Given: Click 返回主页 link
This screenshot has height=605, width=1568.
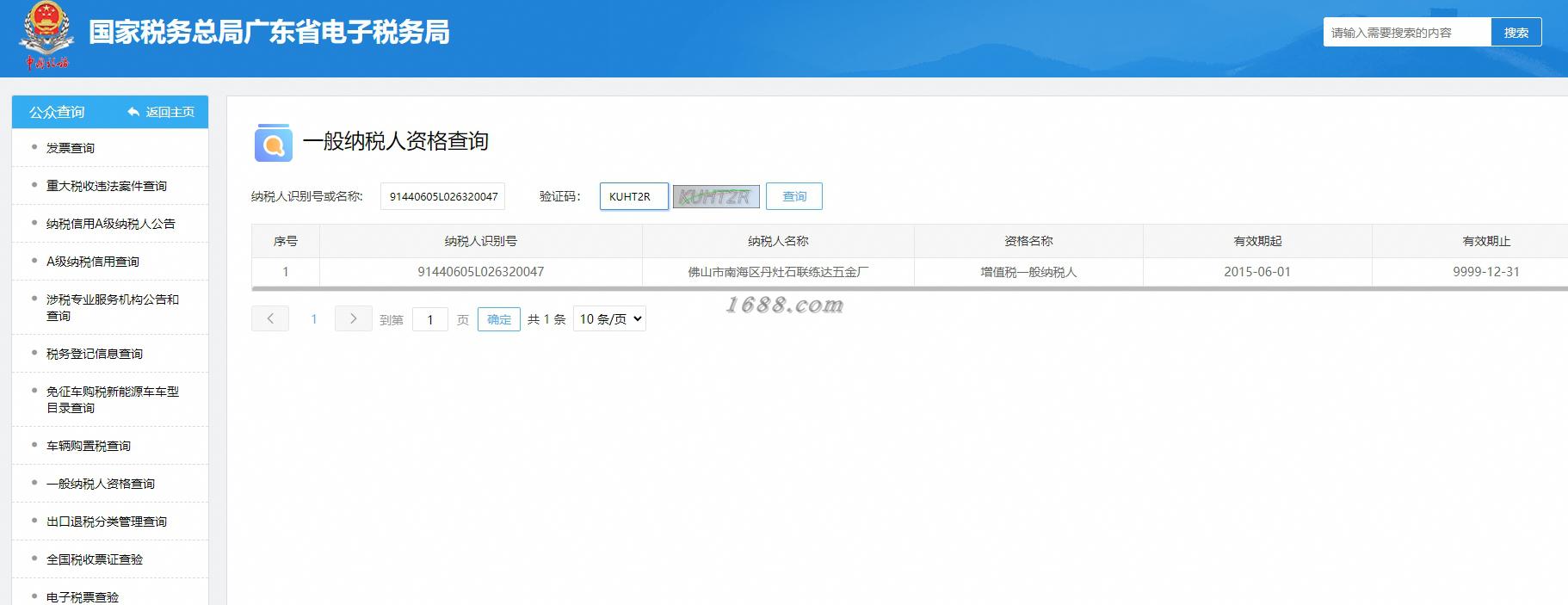Looking at the screenshot, I should [170, 112].
